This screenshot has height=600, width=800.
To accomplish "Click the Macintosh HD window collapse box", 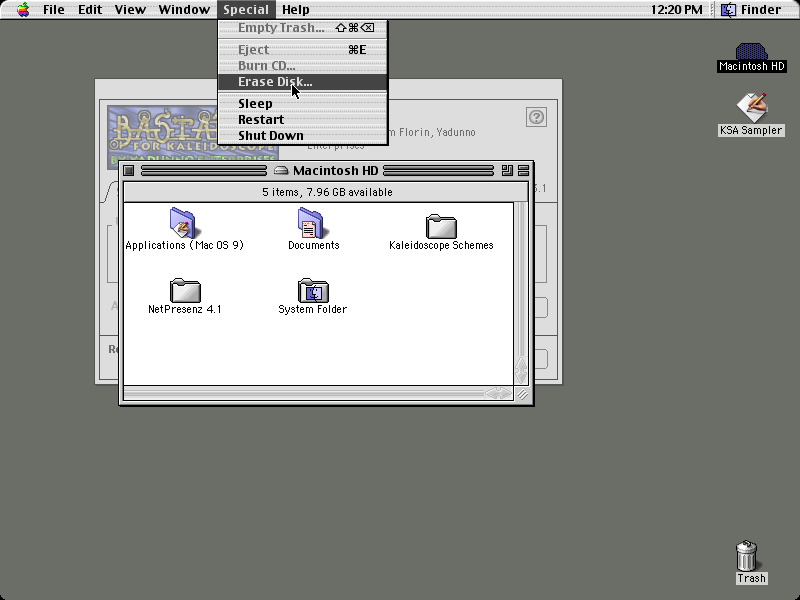I will point(523,170).
